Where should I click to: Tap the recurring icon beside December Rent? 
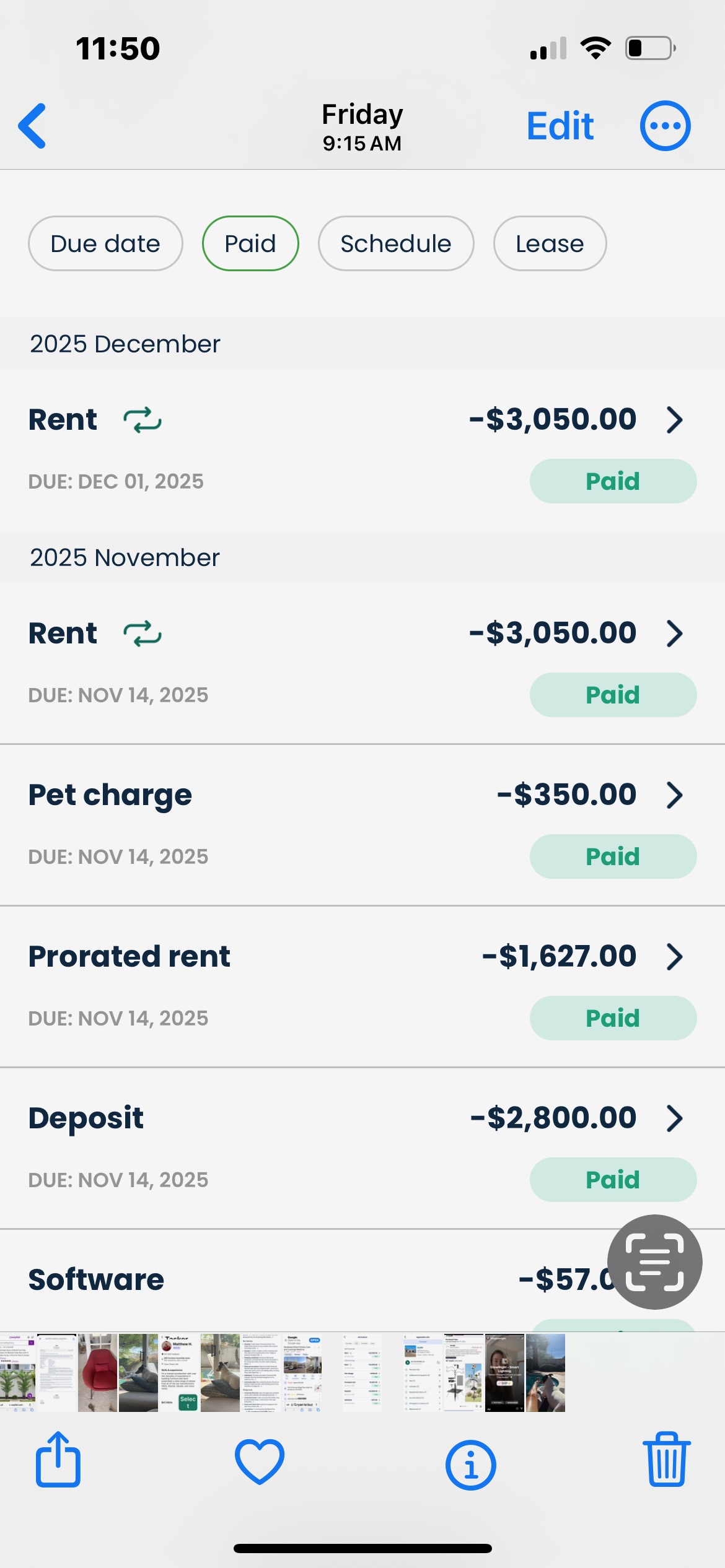[143, 420]
